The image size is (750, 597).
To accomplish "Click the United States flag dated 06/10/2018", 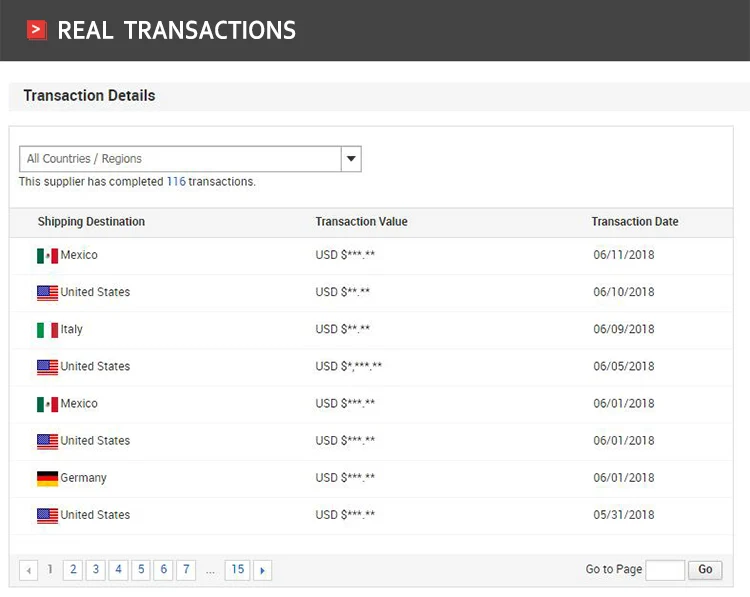I will 47,293.
